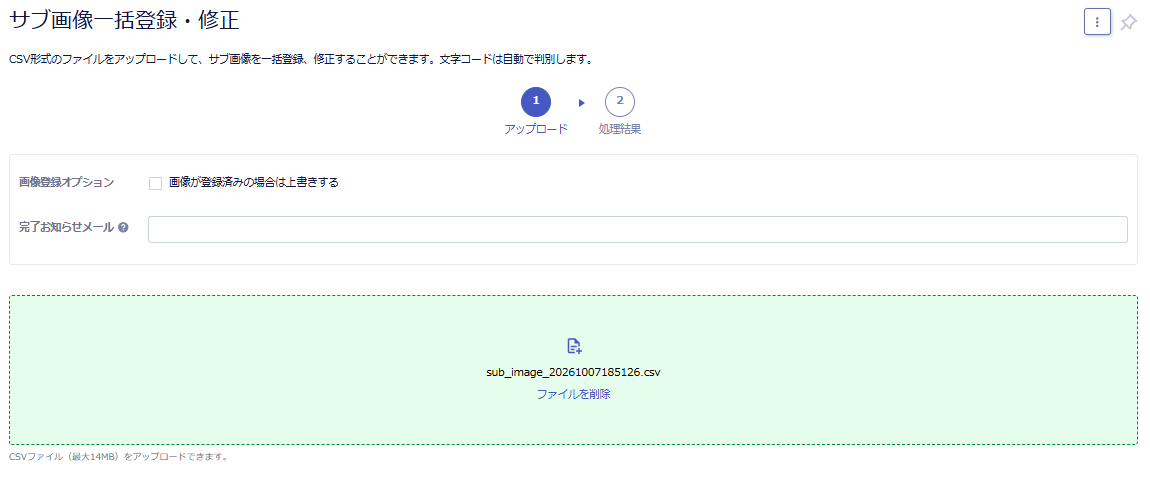
Task: Click the sub_image_20261007185126.csv file name
Action: coord(574,372)
